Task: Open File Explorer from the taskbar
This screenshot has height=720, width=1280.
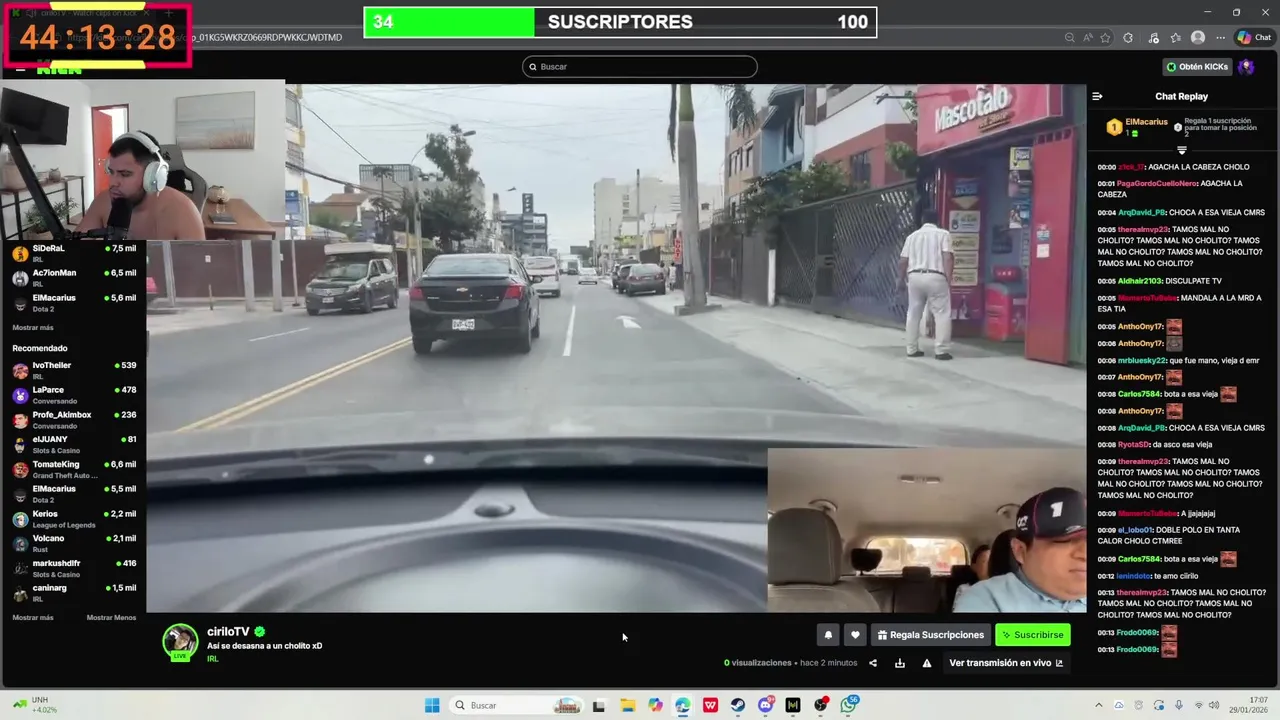Action: click(x=627, y=705)
